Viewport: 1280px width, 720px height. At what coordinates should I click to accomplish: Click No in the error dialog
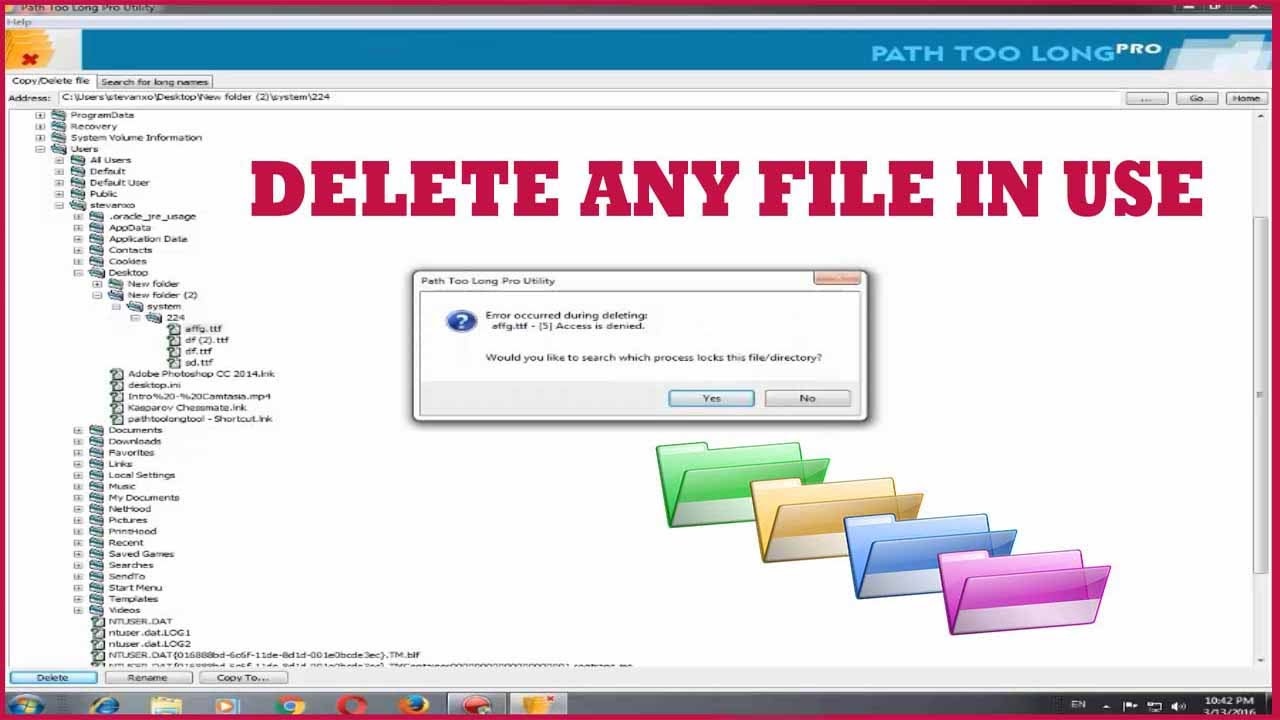(x=807, y=398)
